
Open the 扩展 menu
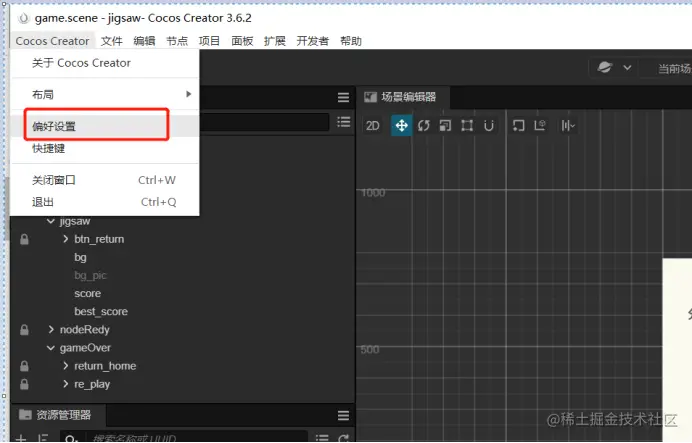[x=275, y=41]
